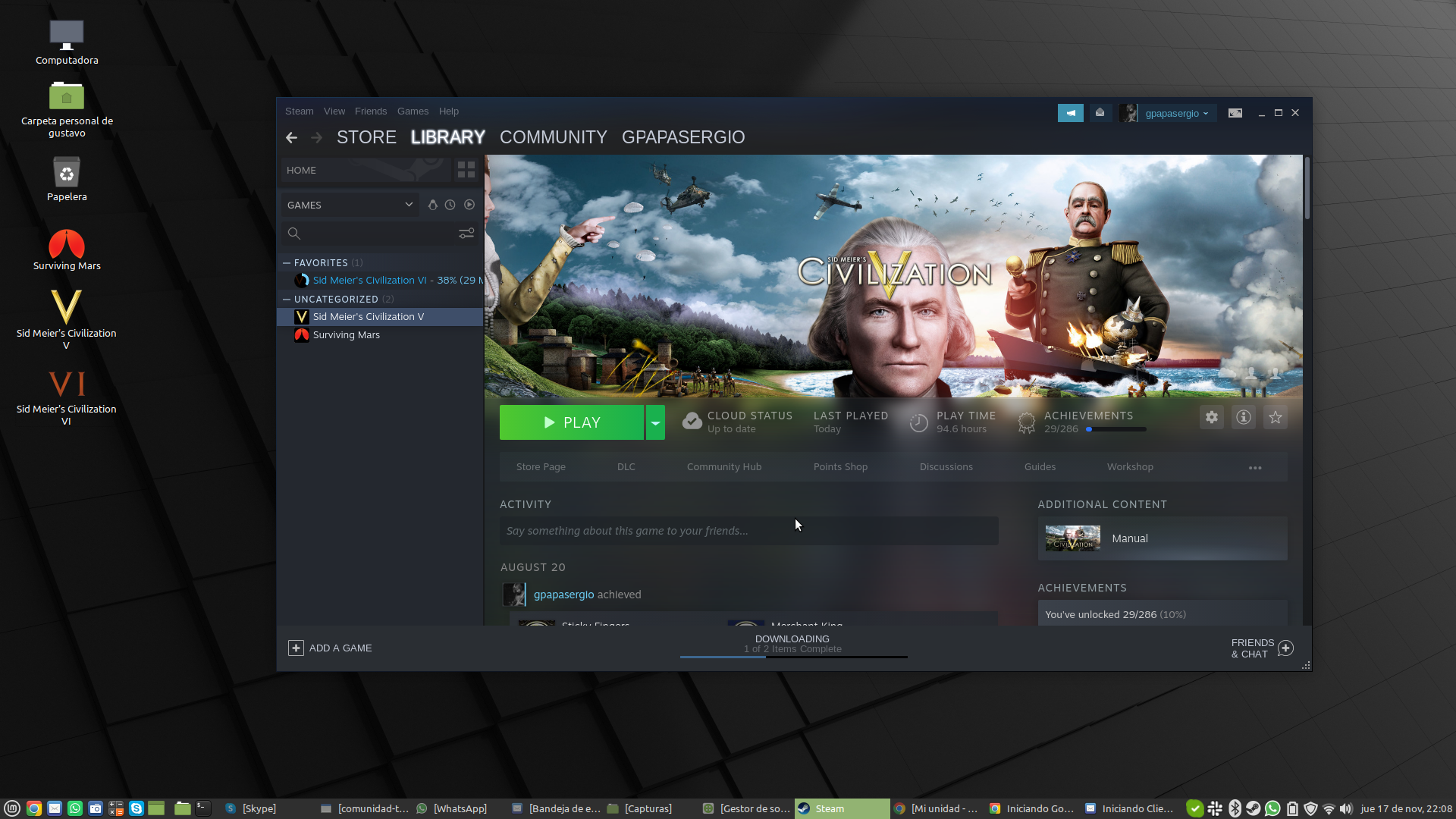Open the launch options arrow beside PLAY
The image size is (1456, 819).
coord(655,422)
